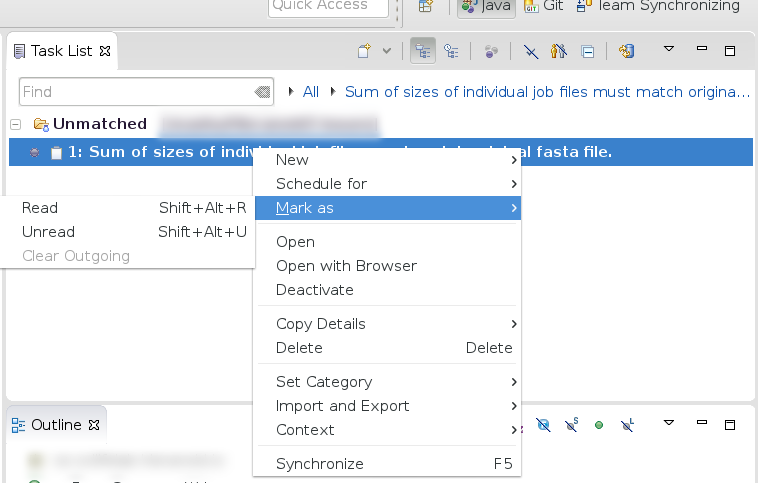Click the Unmatched category label
The height and width of the screenshot is (483, 758).
[100, 124]
